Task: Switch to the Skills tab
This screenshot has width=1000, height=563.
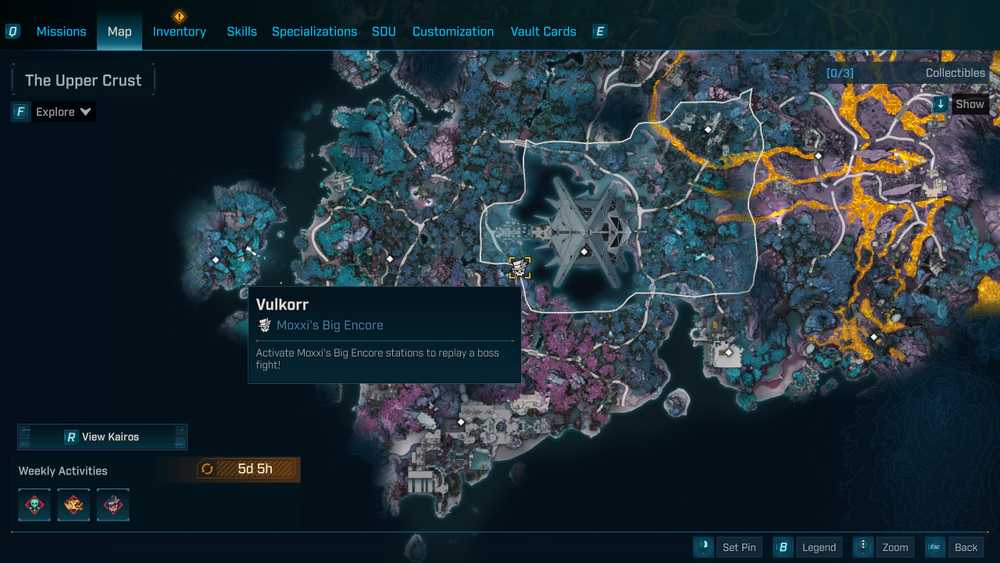Action: 242,31
